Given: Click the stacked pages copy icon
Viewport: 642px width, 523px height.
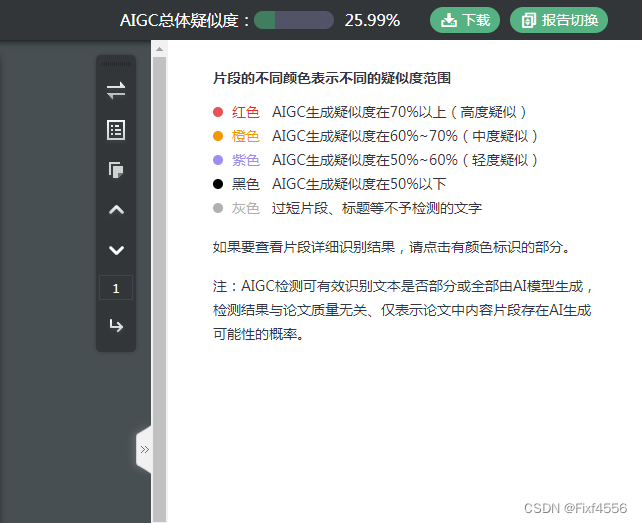Looking at the screenshot, I should pyautogui.click(x=116, y=170).
